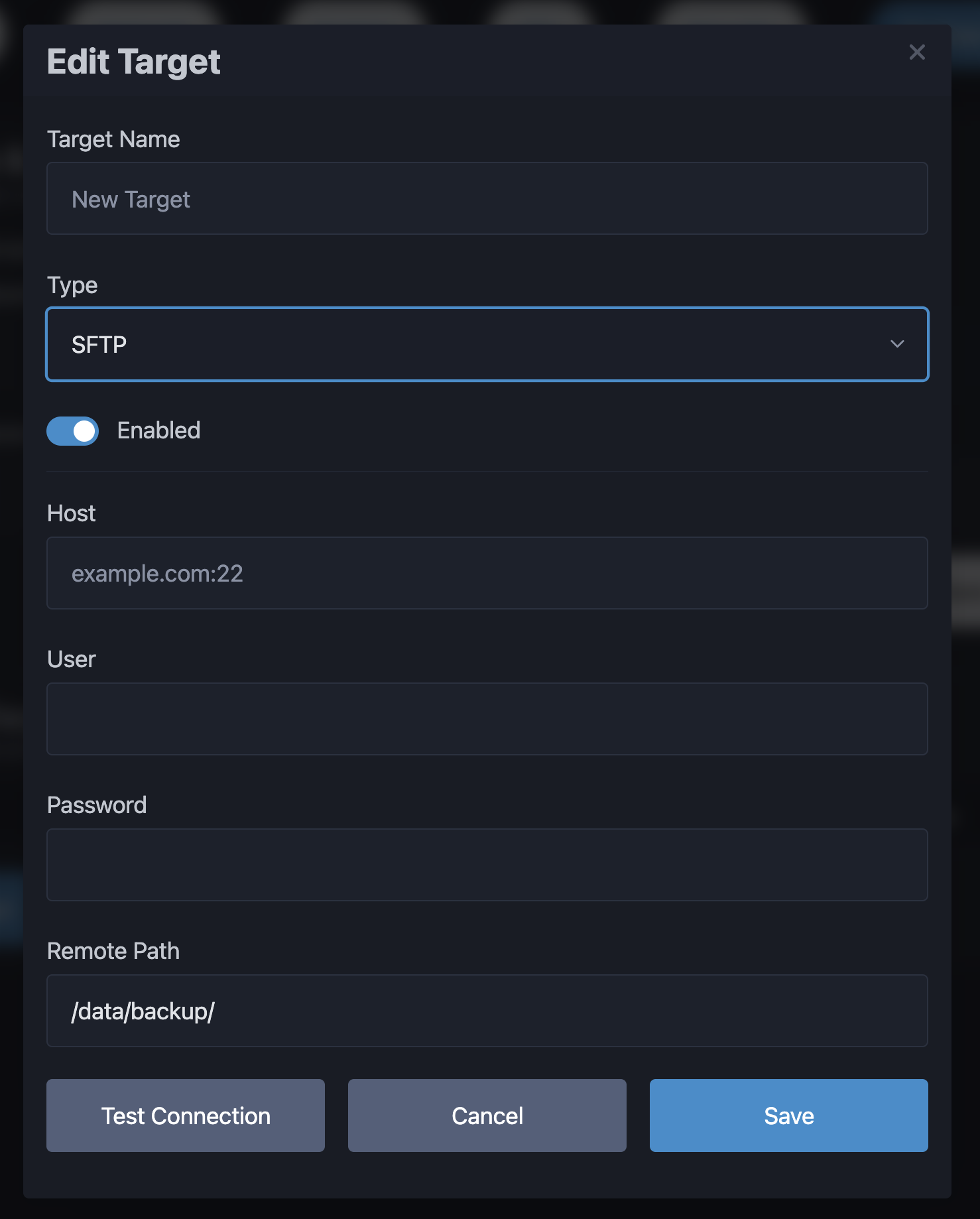
Task: Cancel editing the target
Action: pos(487,1116)
